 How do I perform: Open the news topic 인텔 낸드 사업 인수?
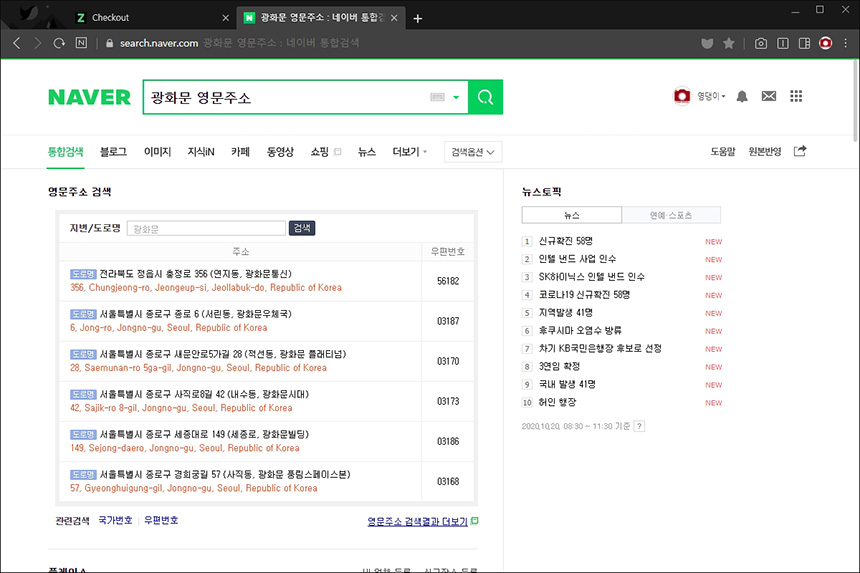[578, 259]
